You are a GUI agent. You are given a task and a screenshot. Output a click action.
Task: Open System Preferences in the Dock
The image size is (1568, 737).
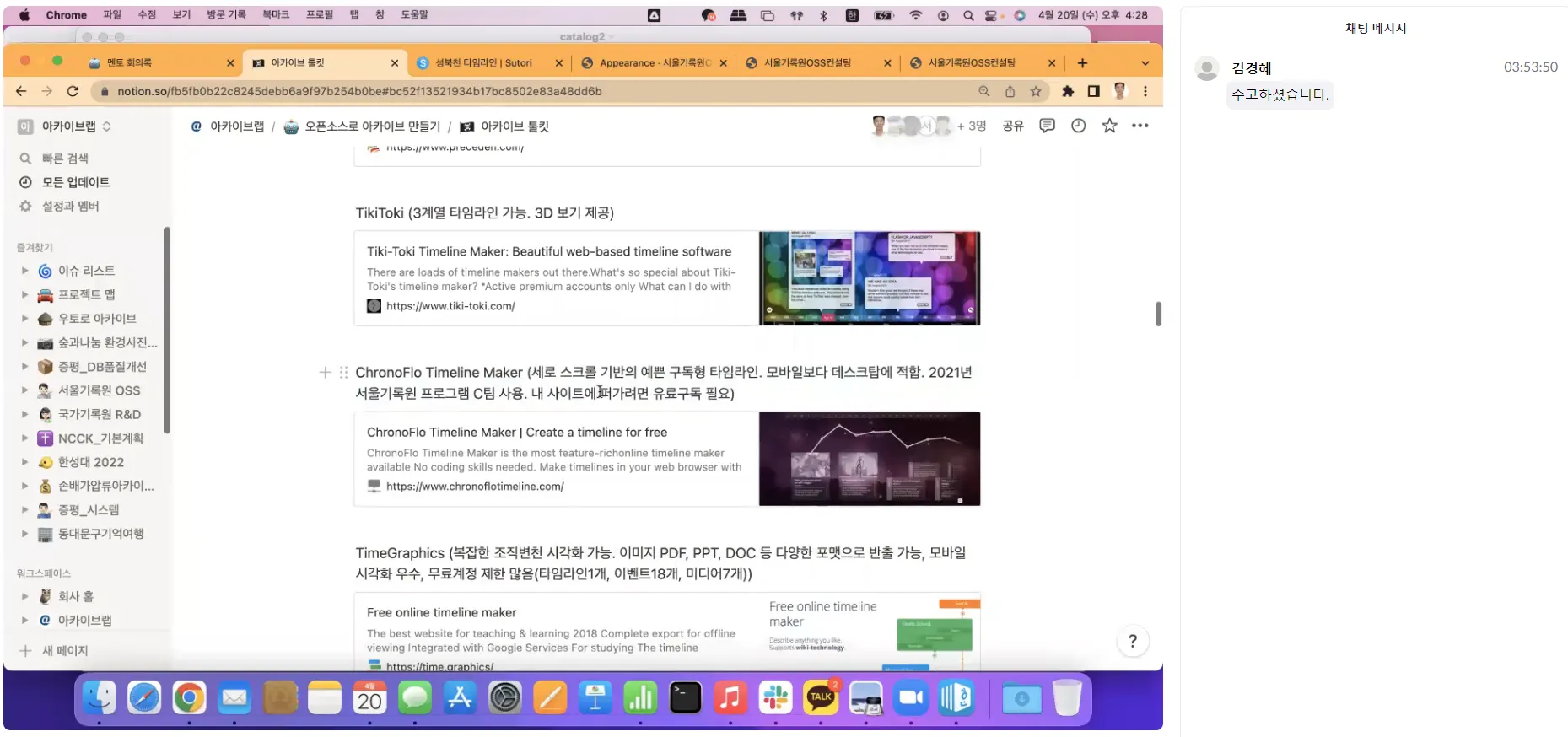[x=505, y=697]
